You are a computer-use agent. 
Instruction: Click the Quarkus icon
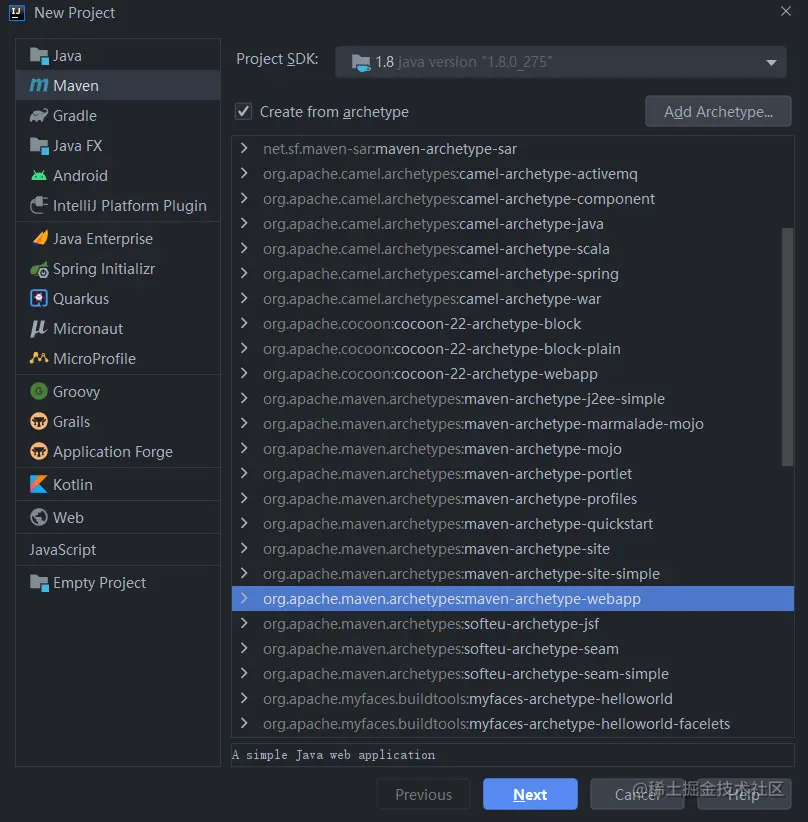pyautogui.click(x=39, y=298)
